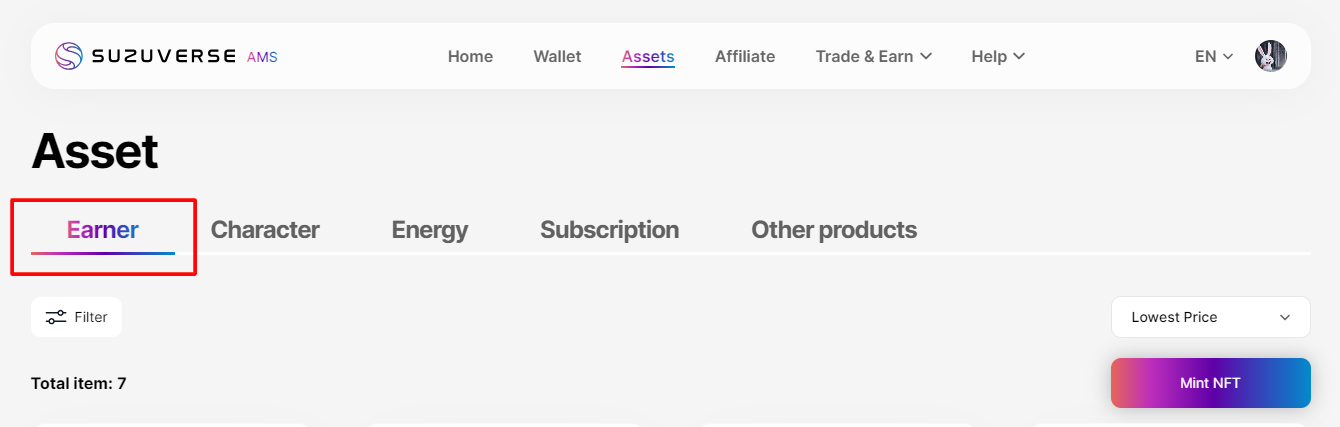
Task: Click the filter sliders icon
Action: [56, 317]
